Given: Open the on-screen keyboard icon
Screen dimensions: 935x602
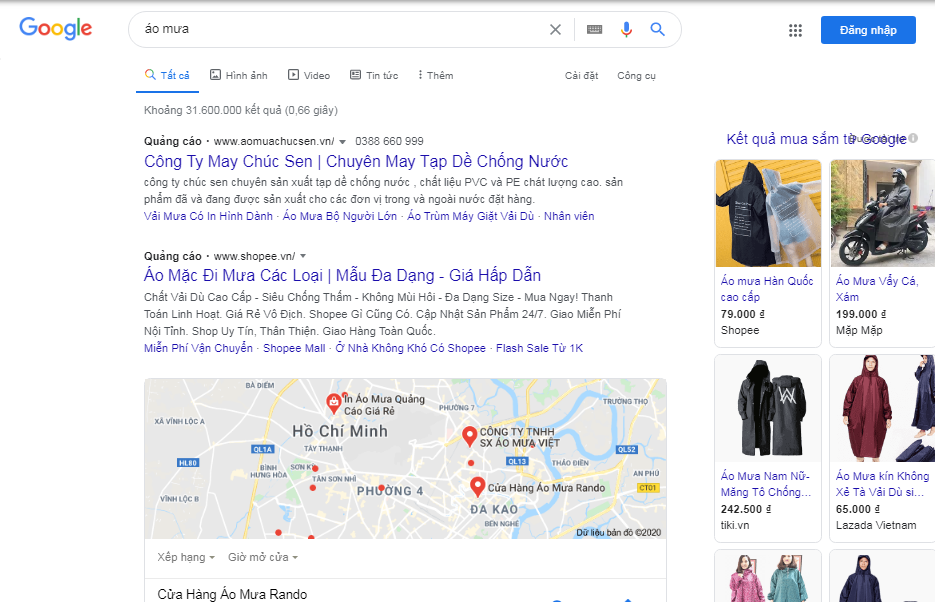Looking at the screenshot, I should (595, 29).
